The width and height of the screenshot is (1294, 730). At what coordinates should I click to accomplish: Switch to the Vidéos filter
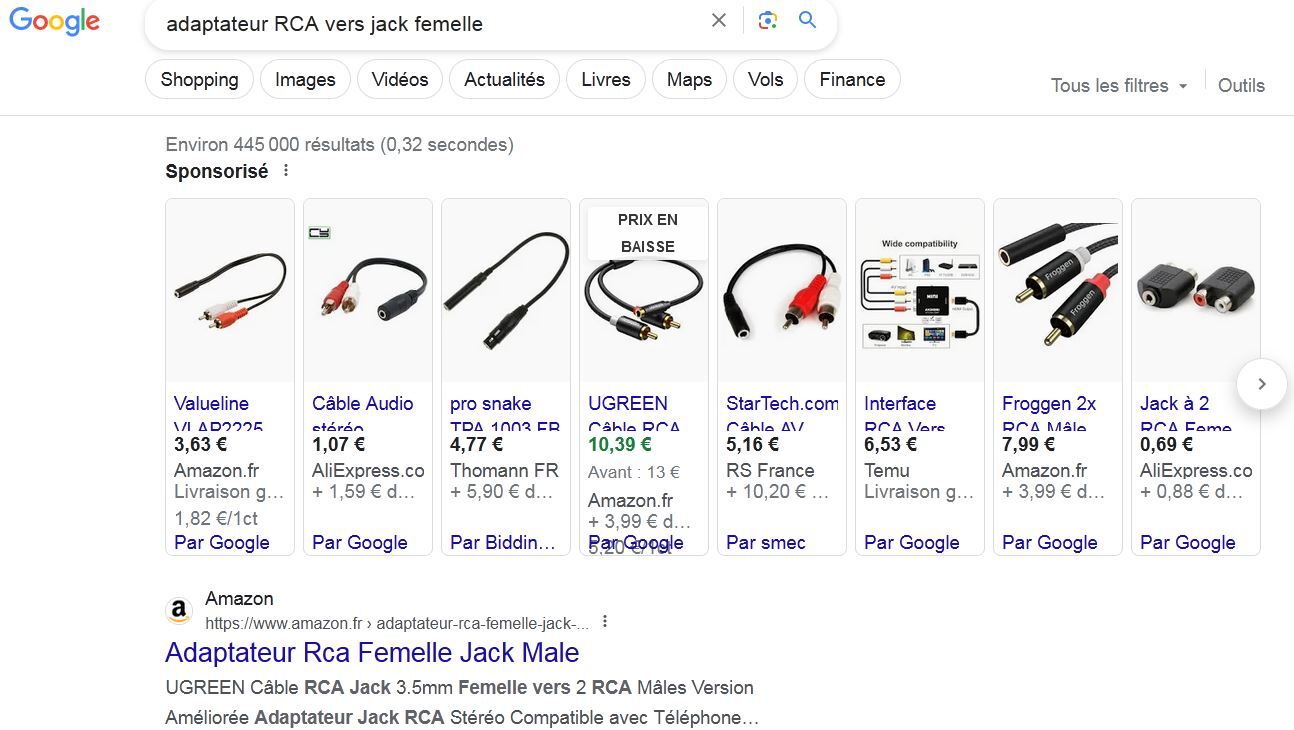click(x=400, y=80)
